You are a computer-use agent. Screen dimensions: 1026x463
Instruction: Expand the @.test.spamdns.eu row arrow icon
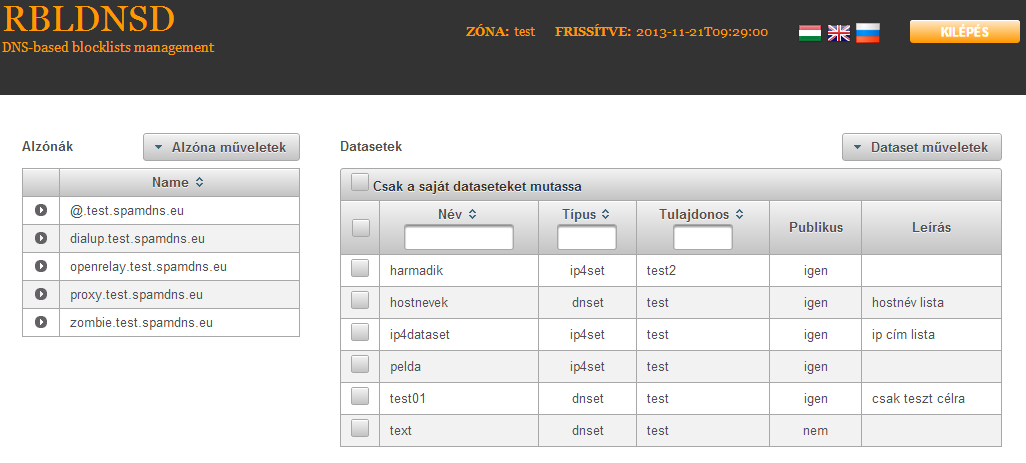(41, 211)
